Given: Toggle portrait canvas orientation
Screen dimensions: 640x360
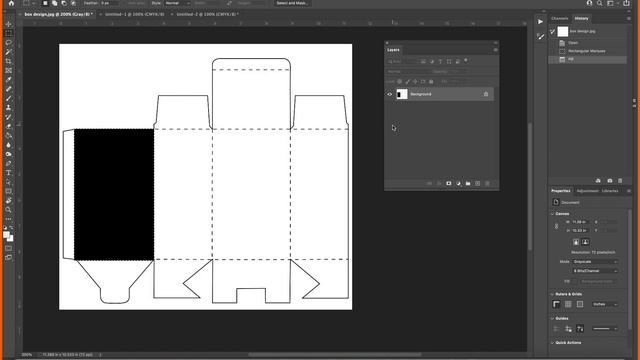Looking at the screenshot, I should click(x=576, y=242).
